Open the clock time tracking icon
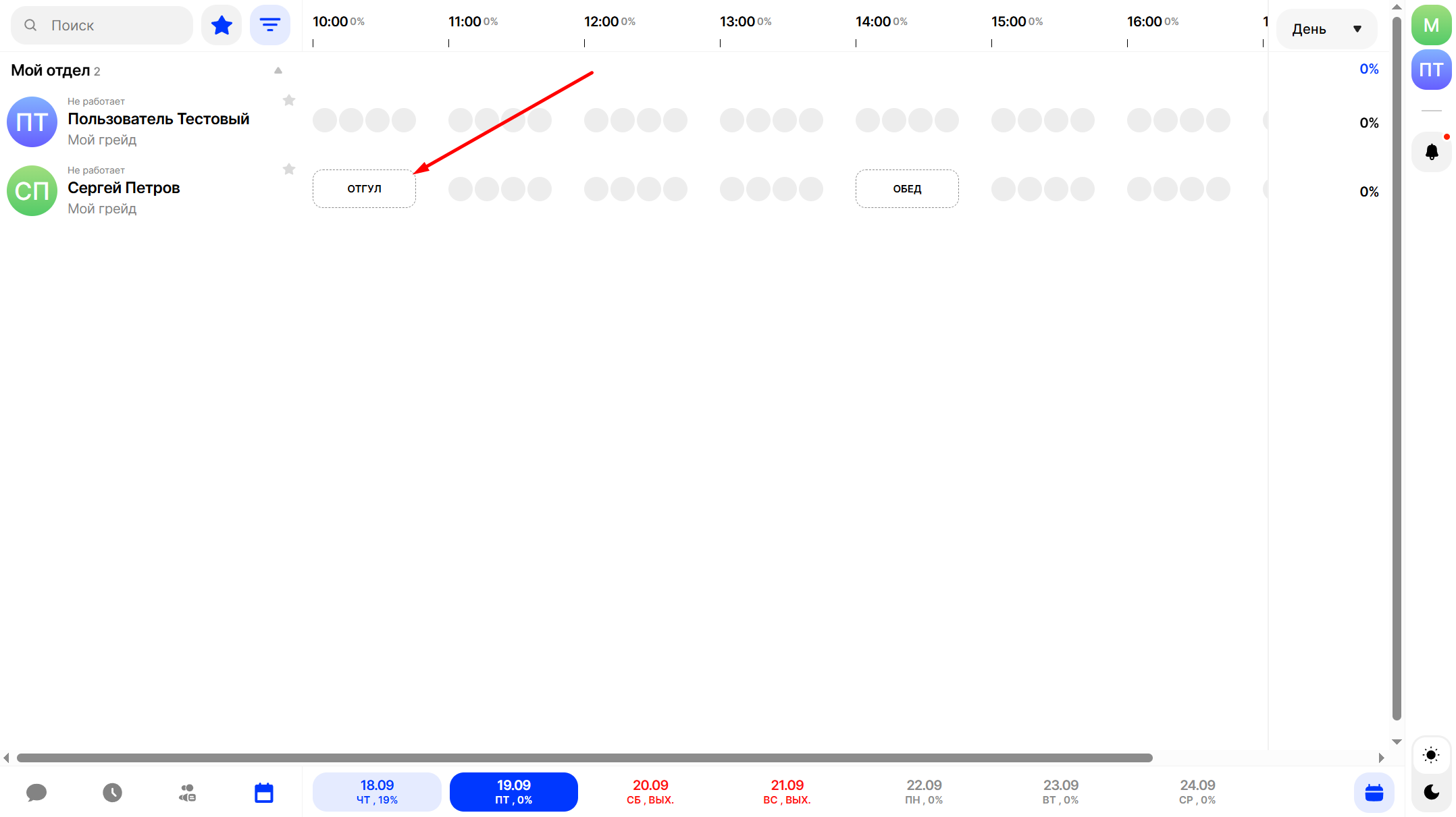 click(x=112, y=792)
